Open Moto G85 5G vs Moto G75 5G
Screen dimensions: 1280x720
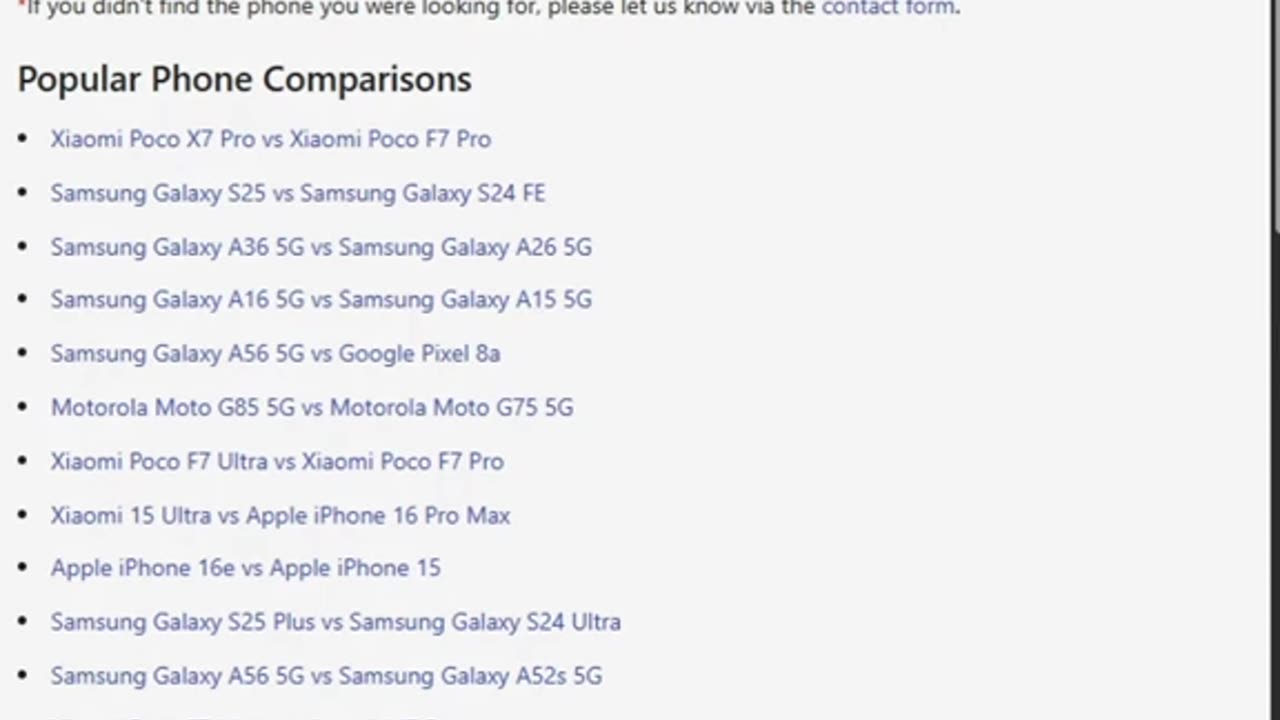[x=312, y=408]
